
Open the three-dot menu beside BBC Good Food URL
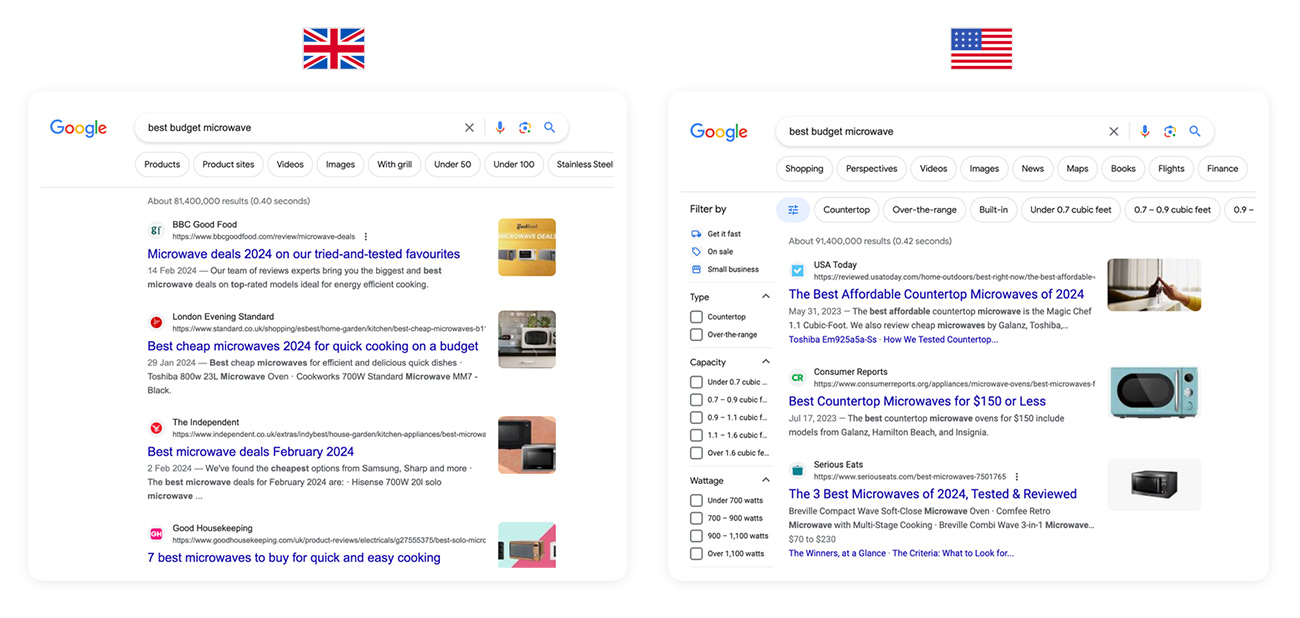(x=366, y=237)
